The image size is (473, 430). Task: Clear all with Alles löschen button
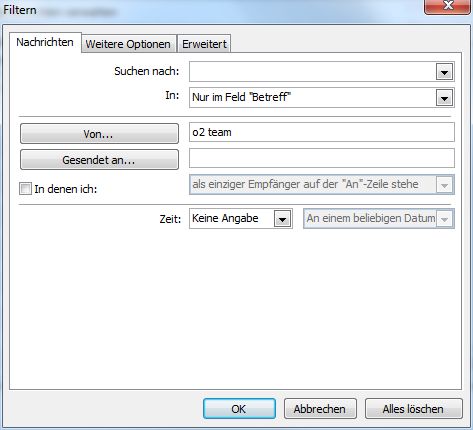pyautogui.click(x=413, y=409)
